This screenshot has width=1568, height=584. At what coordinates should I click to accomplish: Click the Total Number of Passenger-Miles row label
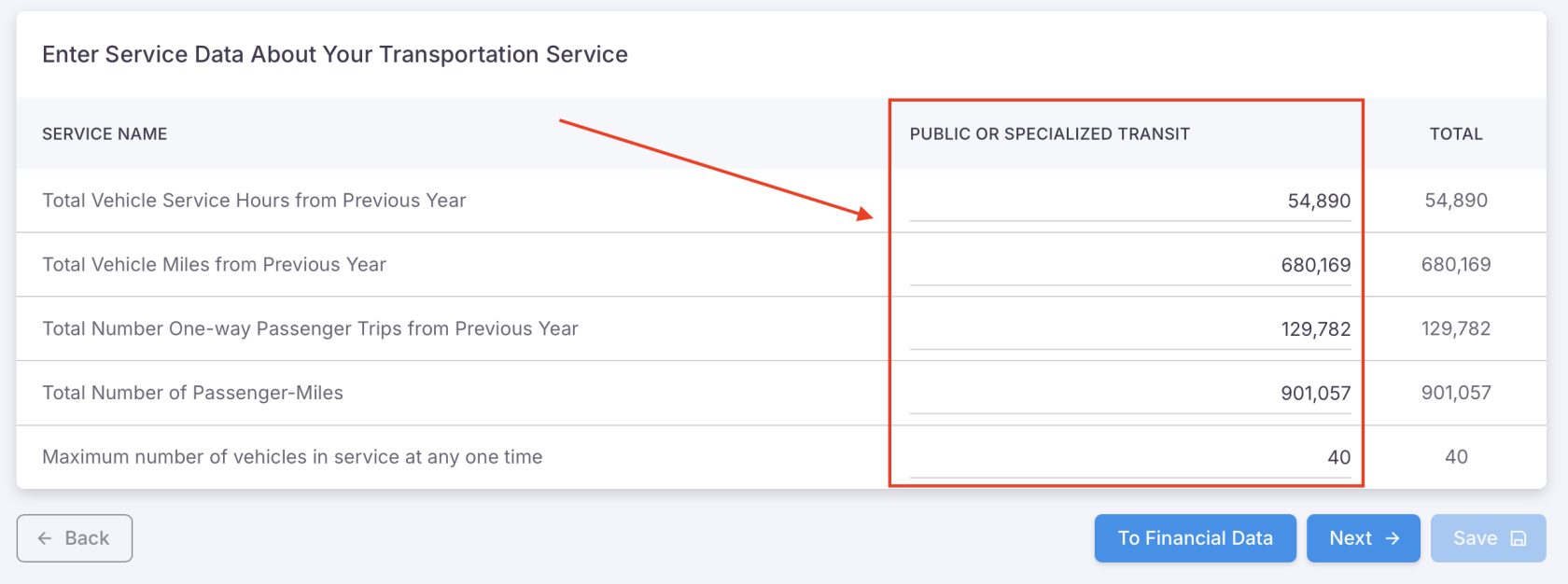[x=192, y=393]
